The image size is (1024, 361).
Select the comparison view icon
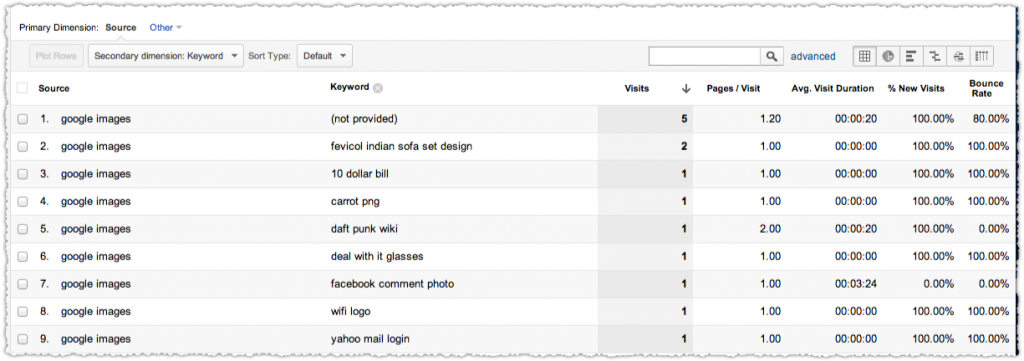[935, 56]
